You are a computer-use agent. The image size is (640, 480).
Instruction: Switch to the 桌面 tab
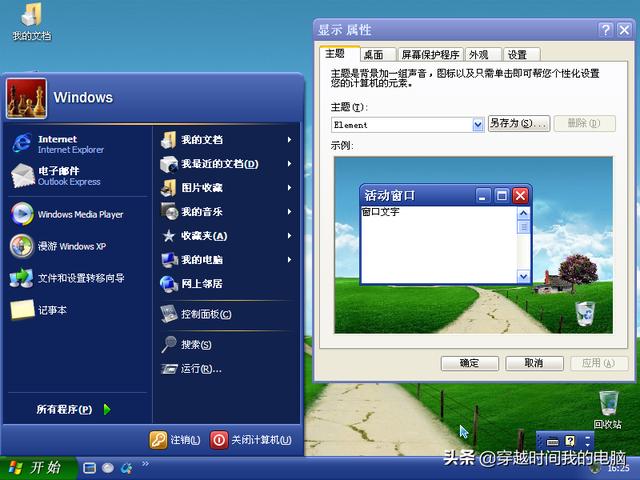click(378, 55)
